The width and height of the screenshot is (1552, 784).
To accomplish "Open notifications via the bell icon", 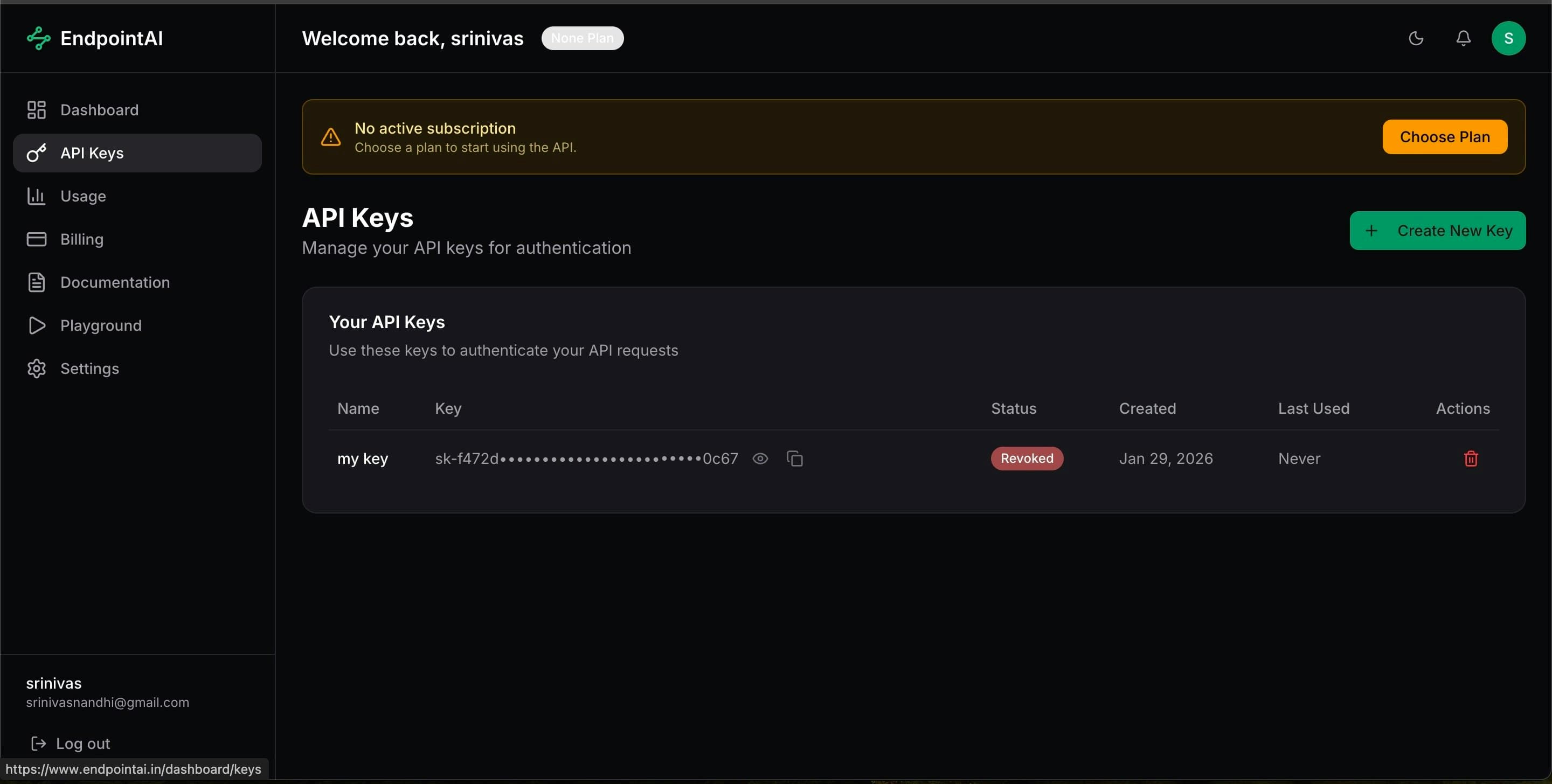I will click(x=1464, y=38).
